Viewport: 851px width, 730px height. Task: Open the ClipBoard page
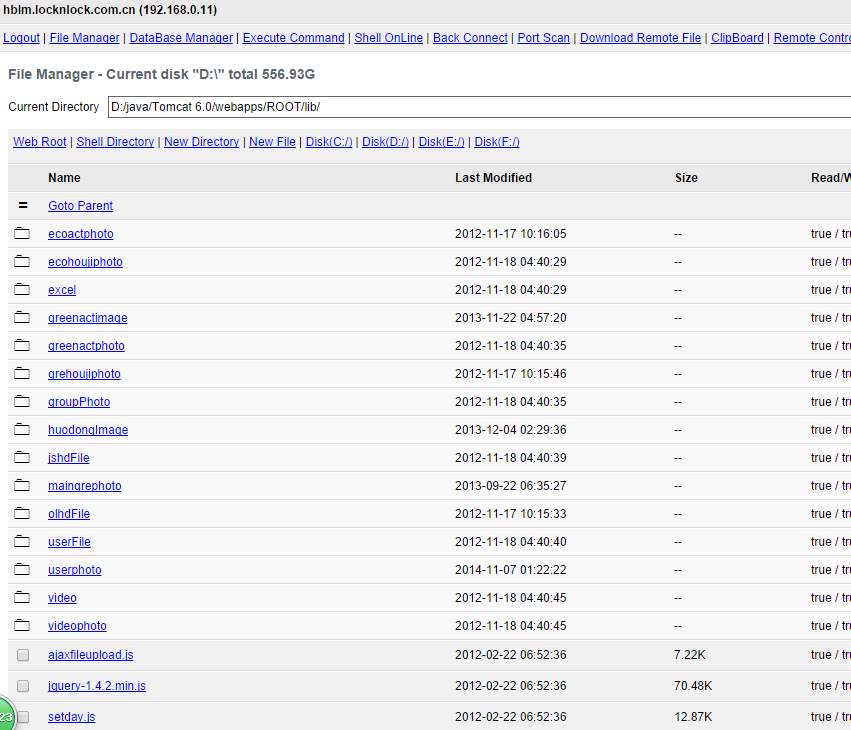738,38
